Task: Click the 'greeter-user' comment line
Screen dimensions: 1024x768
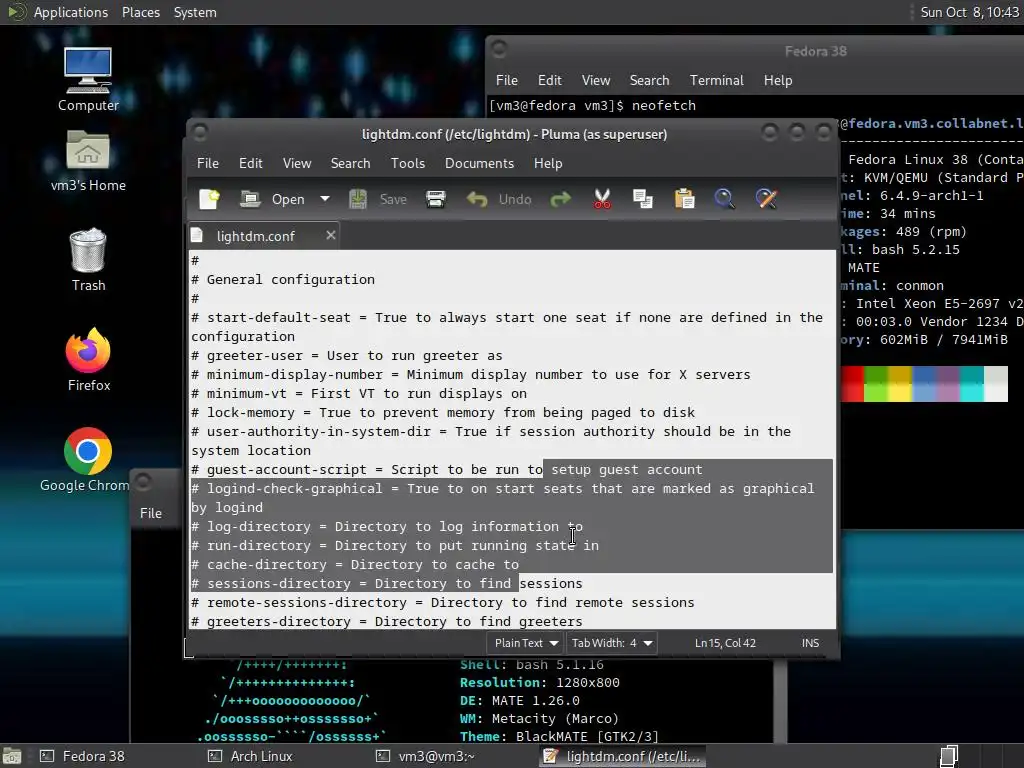Action: point(347,356)
